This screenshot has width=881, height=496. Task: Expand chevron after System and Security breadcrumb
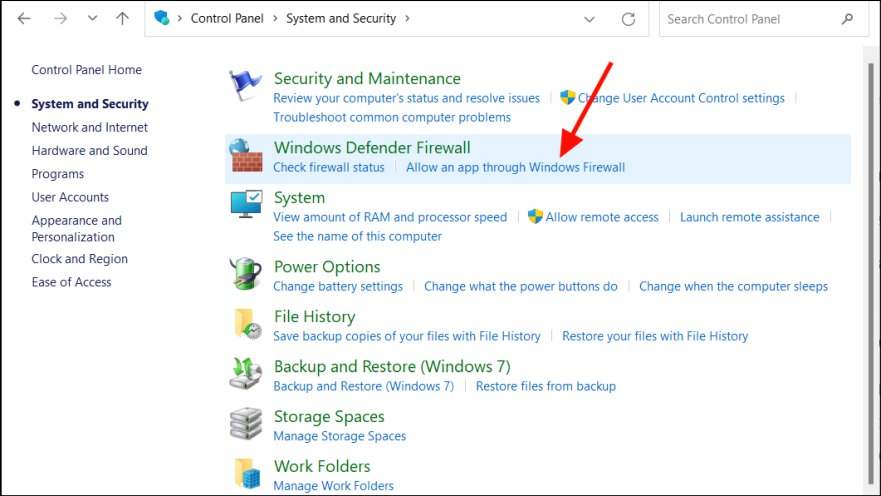(407, 19)
